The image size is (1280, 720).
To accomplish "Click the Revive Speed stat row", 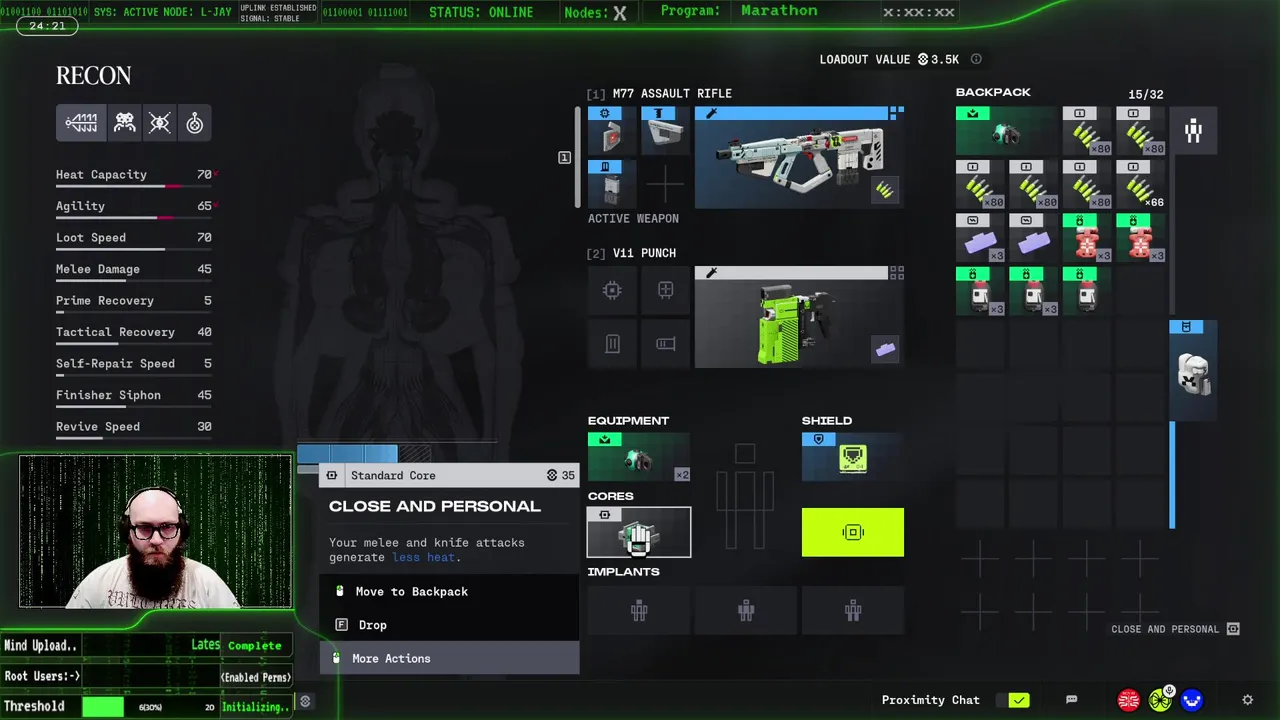I will [134, 427].
